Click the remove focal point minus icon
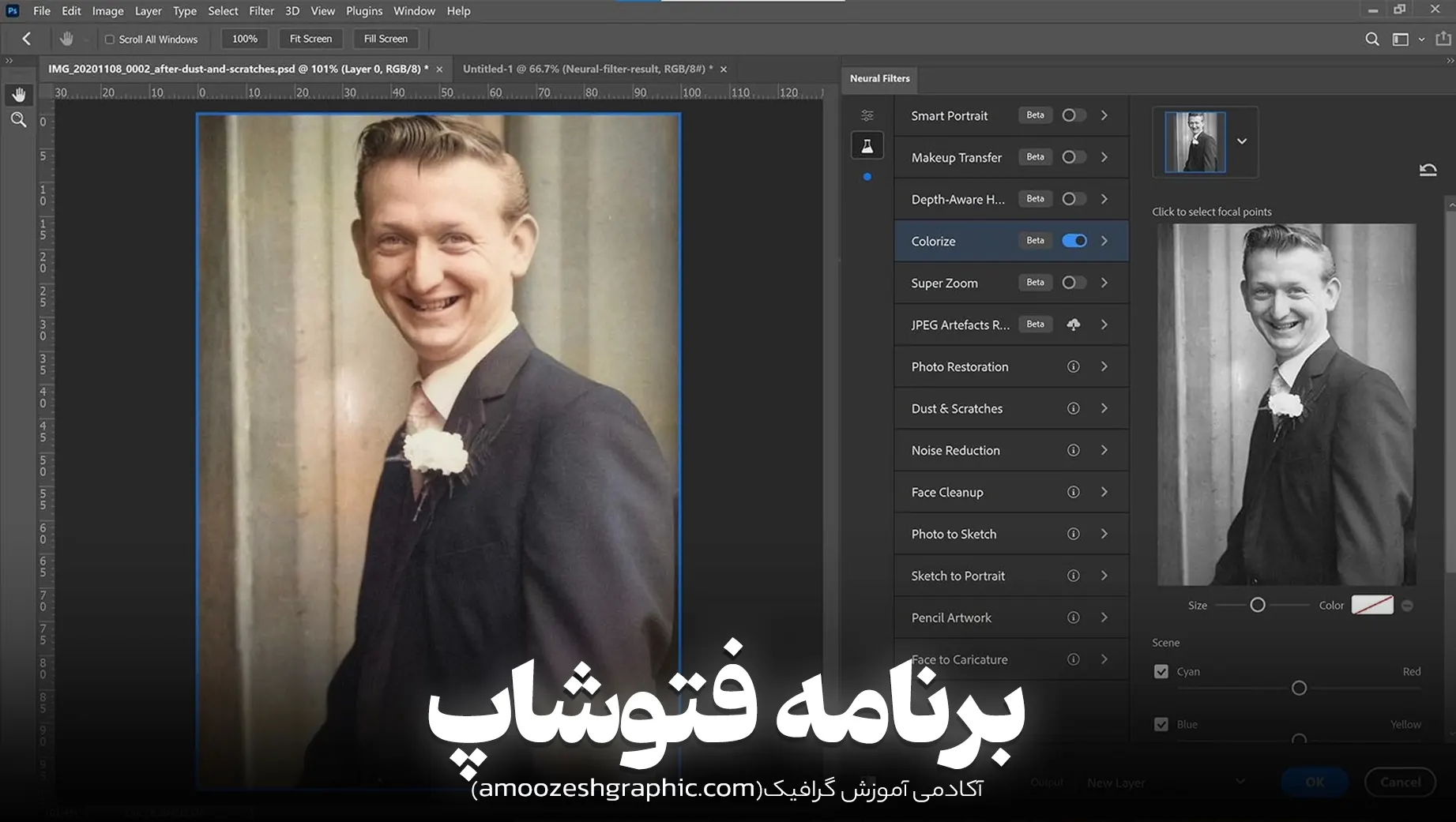This screenshot has width=1456, height=822. click(1407, 606)
